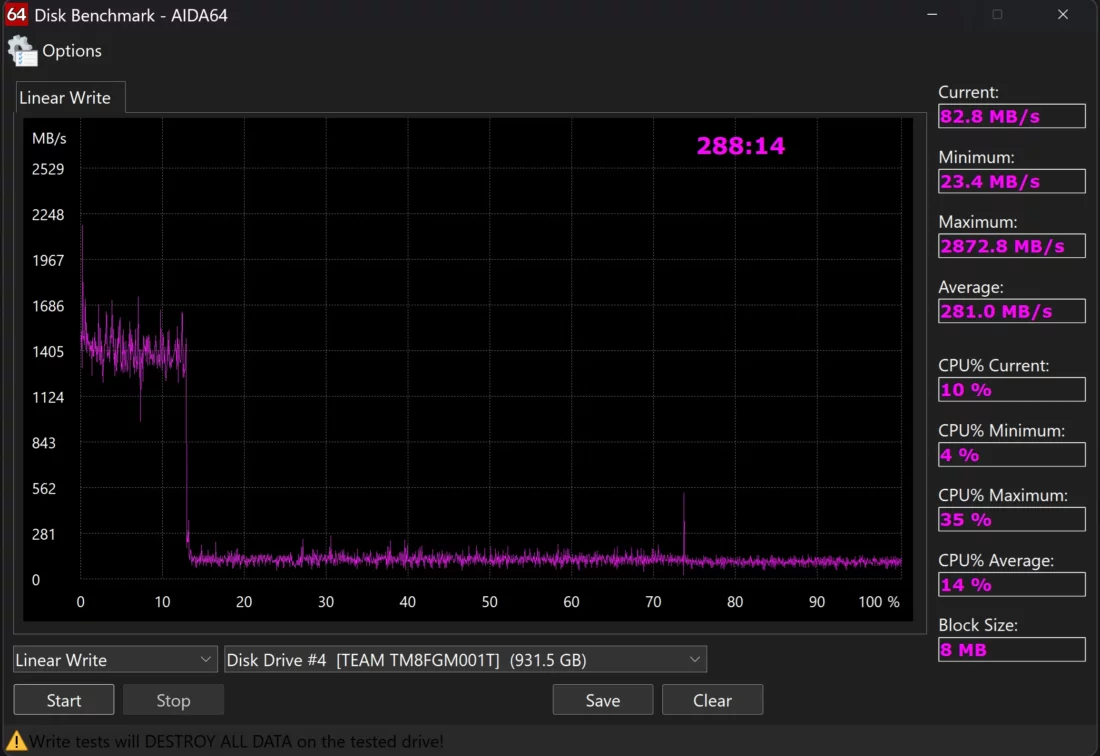The image size is (1100, 756).
Task: Click the MB/s axis label on graph
Action: 49,138
